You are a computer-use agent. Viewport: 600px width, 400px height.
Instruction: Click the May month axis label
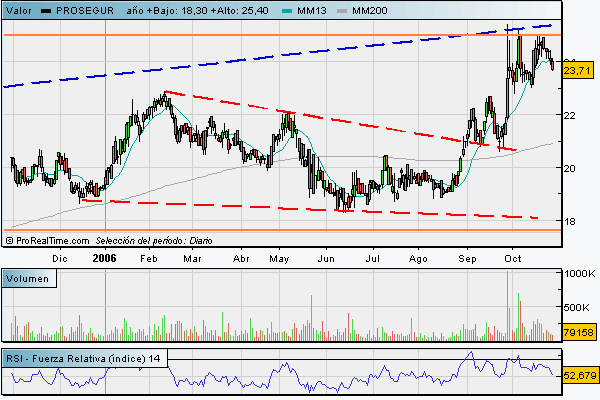(279, 259)
